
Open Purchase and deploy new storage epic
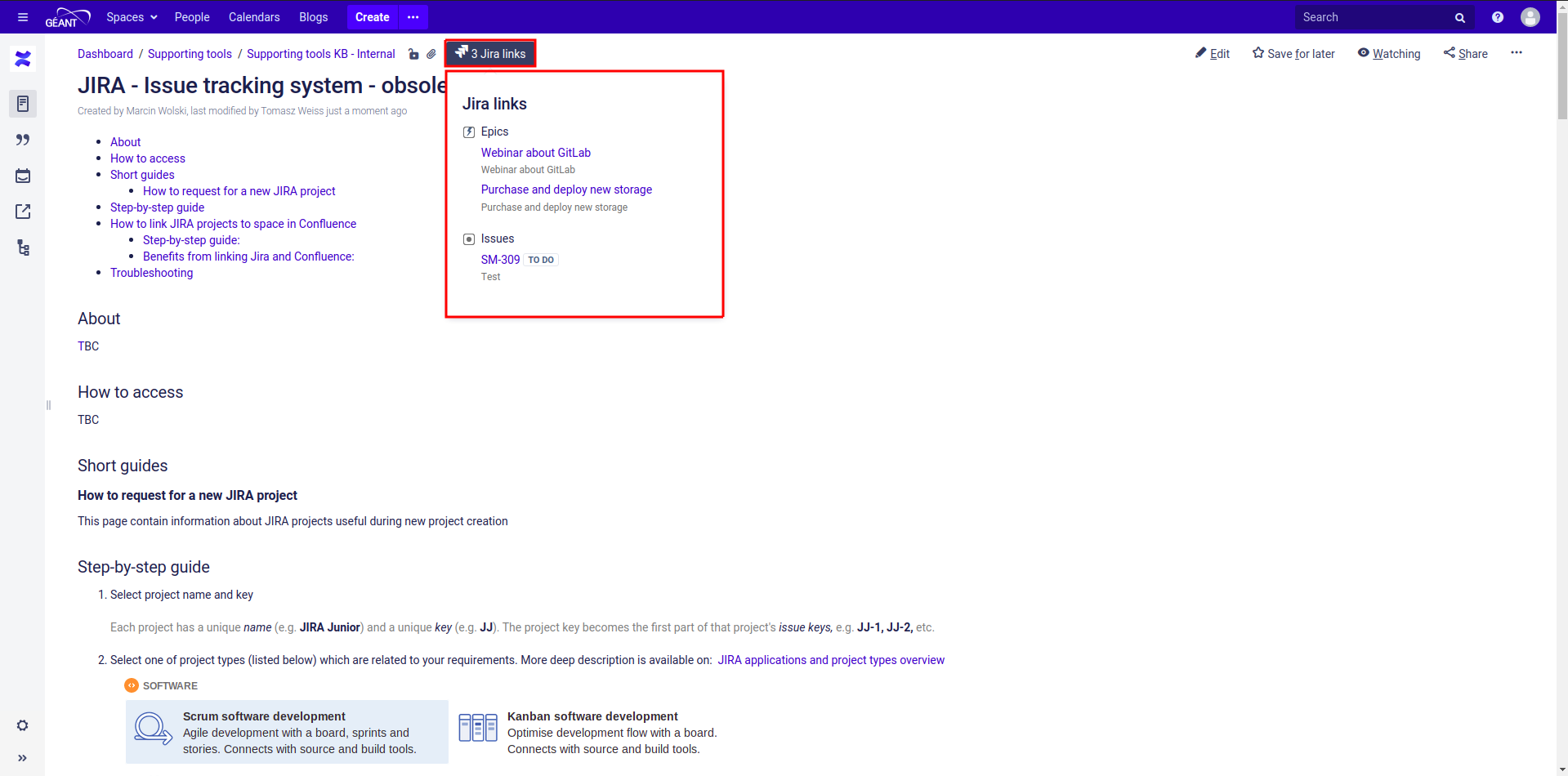tap(566, 190)
